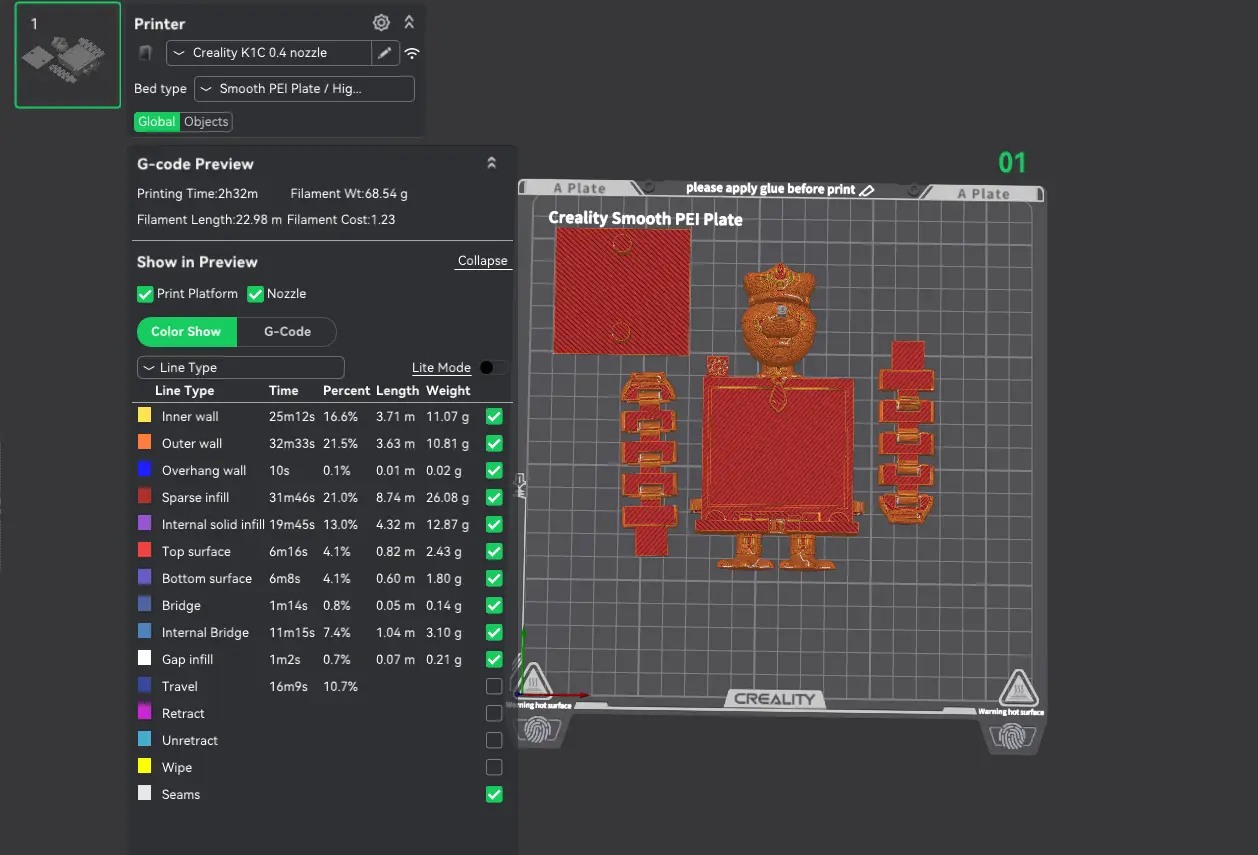
Task: Click the large square panel top-left of plate
Action: click(622, 290)
